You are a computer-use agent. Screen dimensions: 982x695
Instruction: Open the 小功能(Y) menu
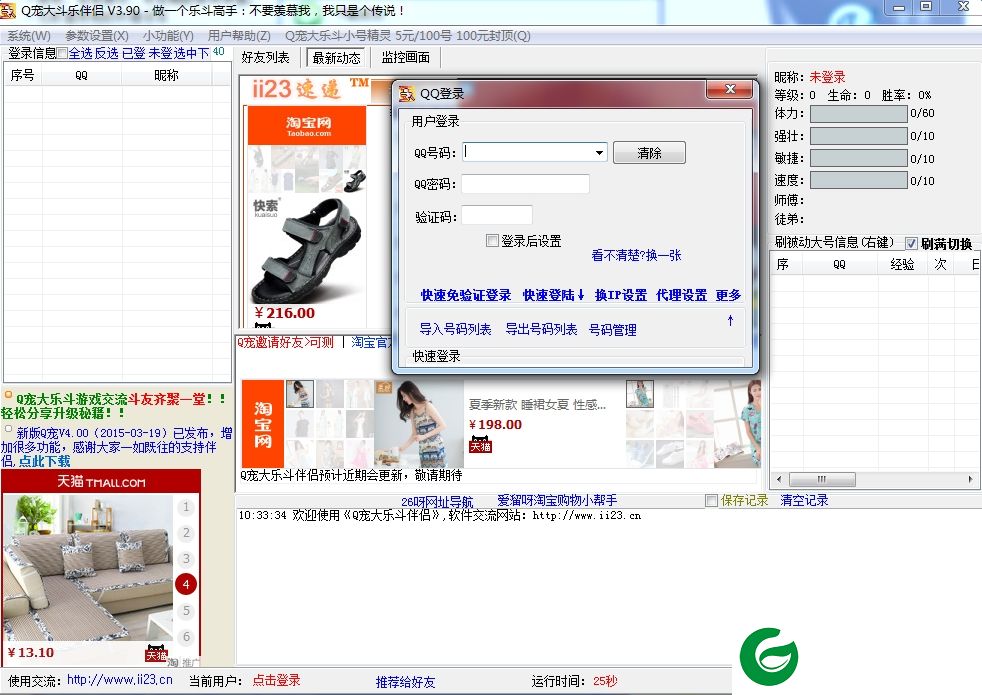(168, 36)
